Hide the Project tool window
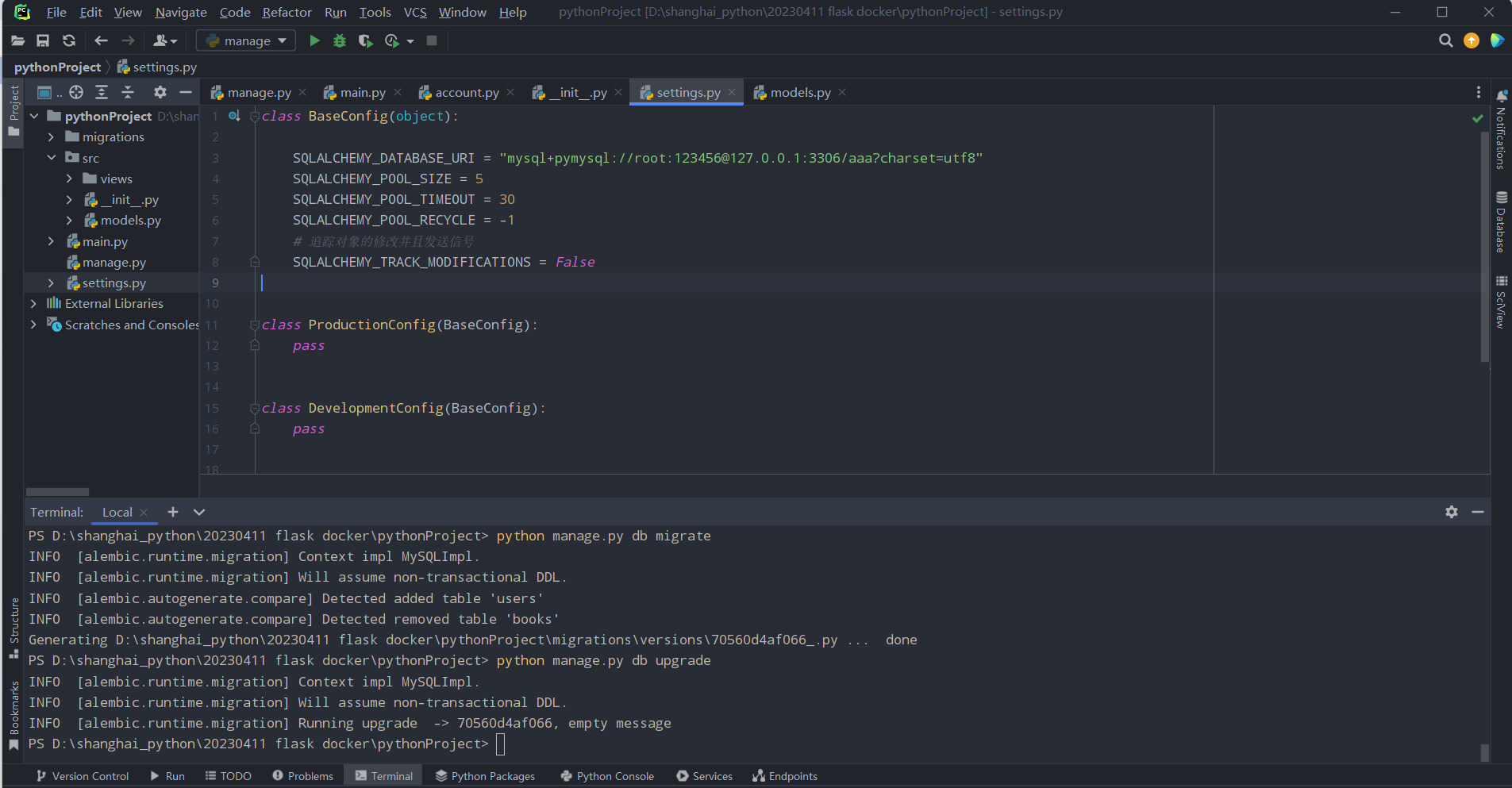 (x=186, y=92)
